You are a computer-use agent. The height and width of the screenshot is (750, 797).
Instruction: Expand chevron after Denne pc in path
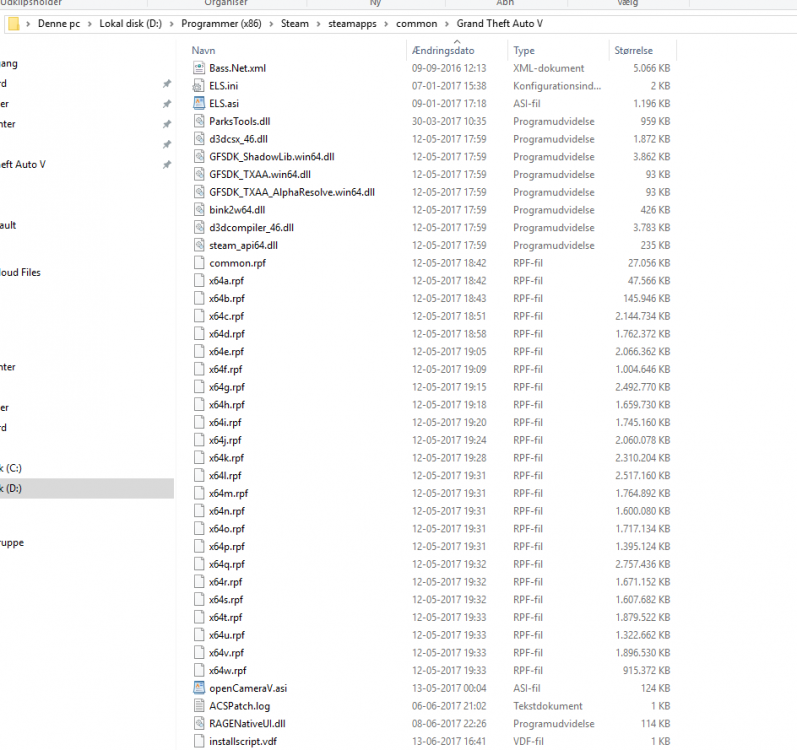pyautogui.click(x=89, y=24)
